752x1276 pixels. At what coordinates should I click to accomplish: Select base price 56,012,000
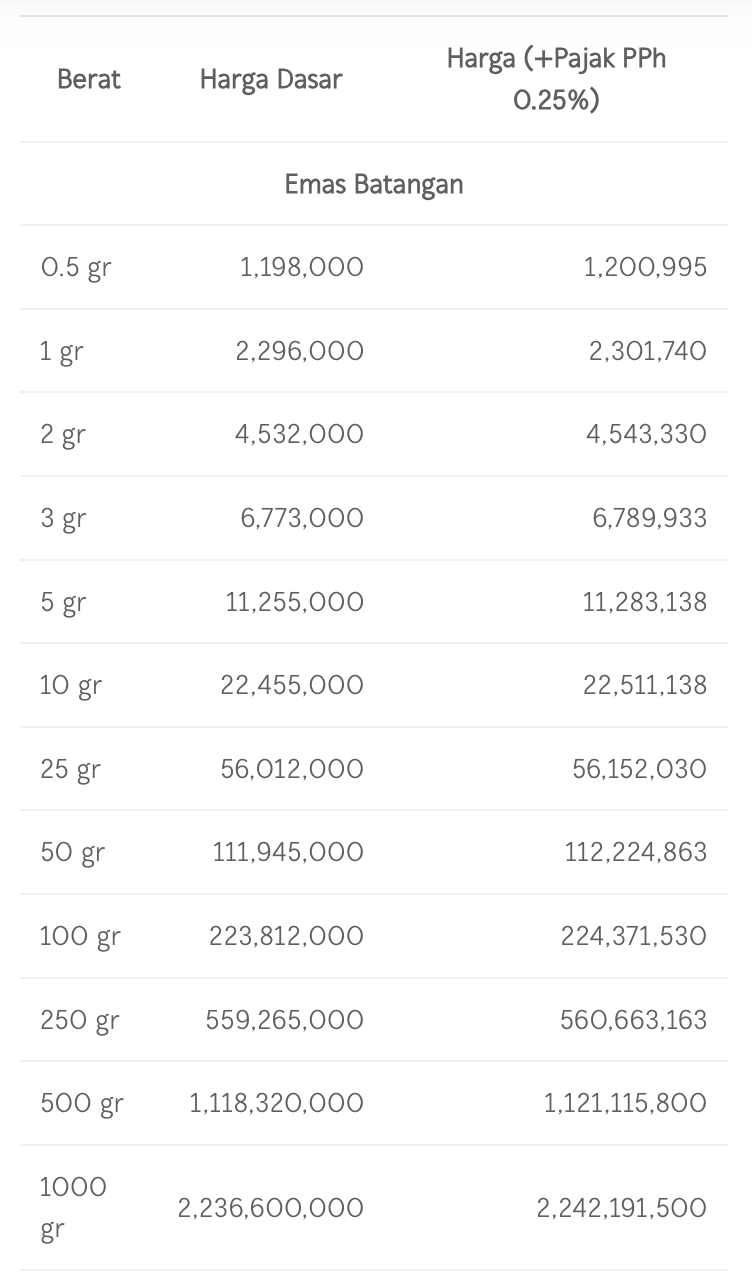[292, 769]
